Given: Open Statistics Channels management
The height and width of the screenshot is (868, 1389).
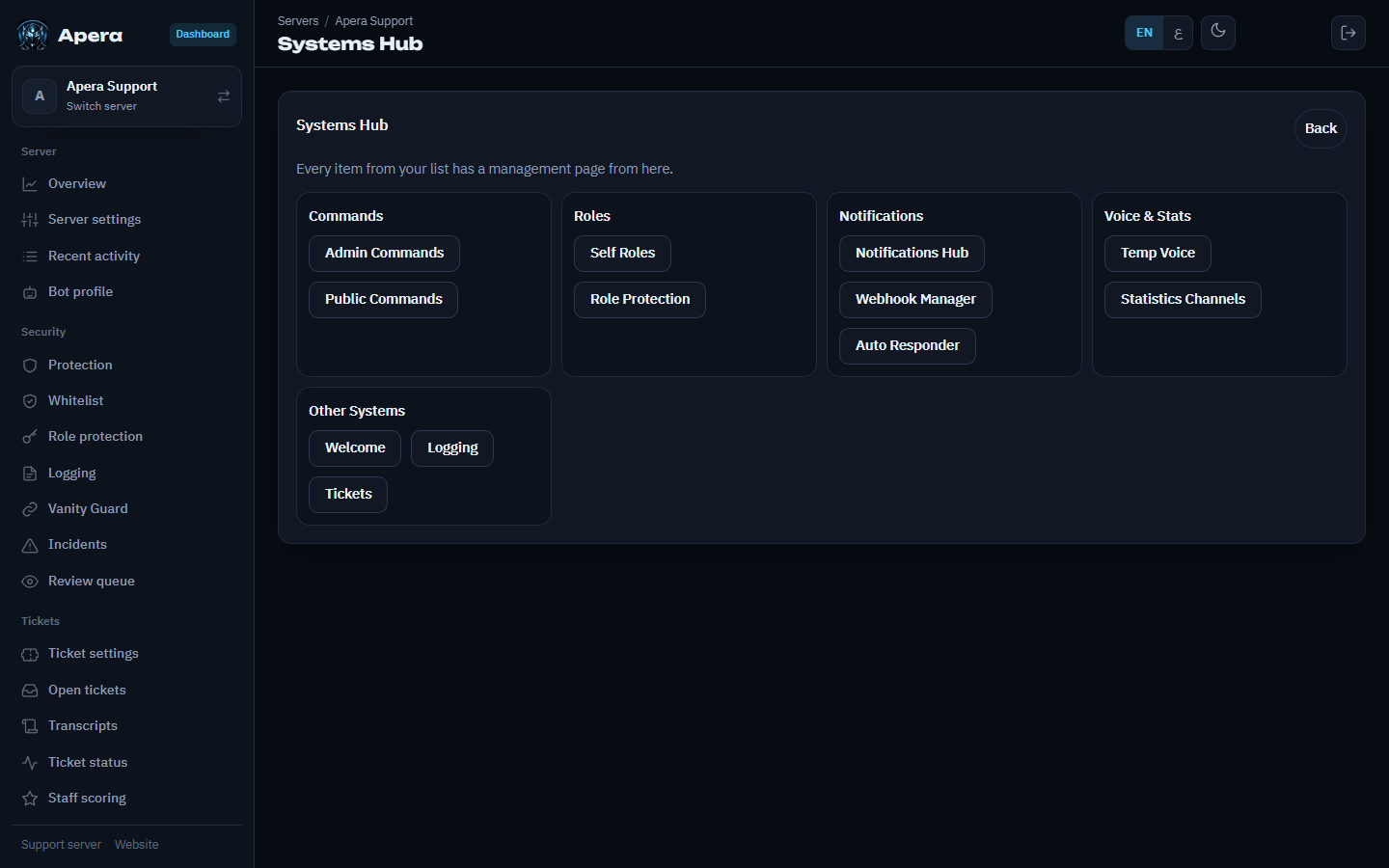Looking at the screenshot, I should click(x=1183, y=300).
